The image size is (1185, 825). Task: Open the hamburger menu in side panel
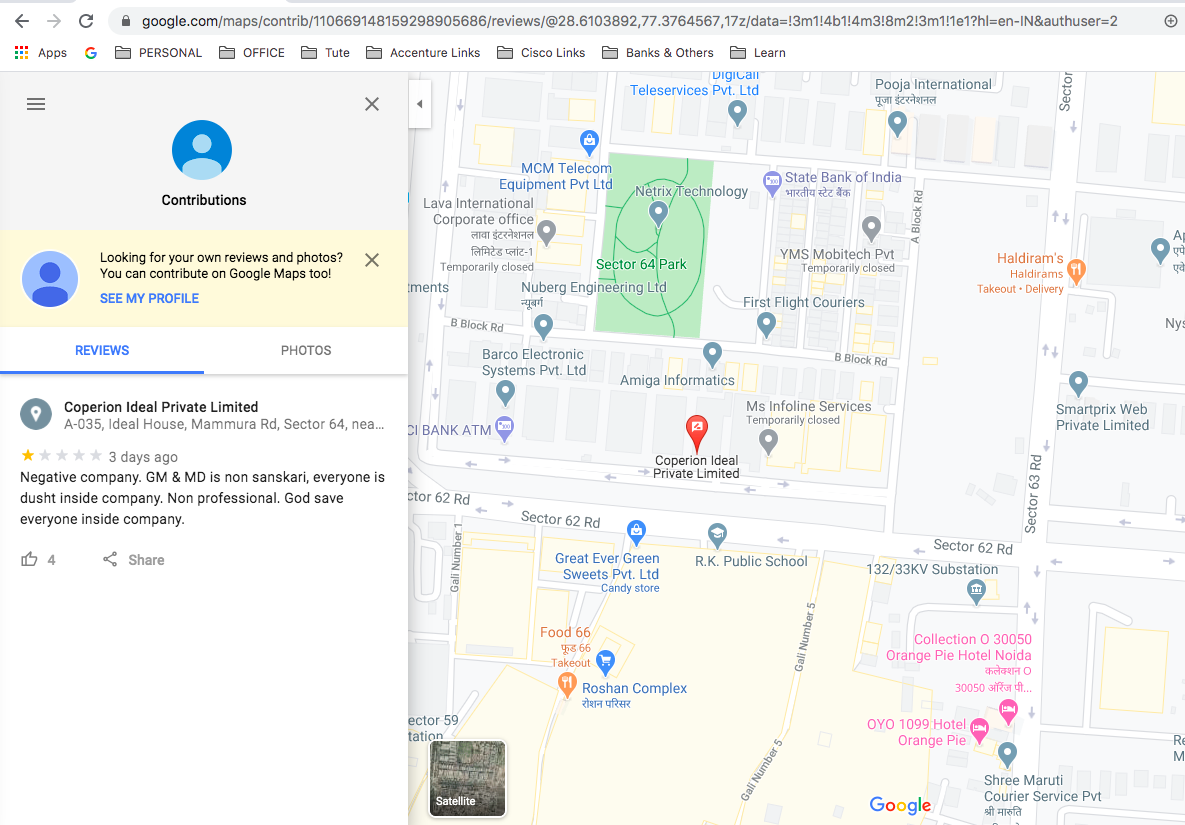(36, 104)
